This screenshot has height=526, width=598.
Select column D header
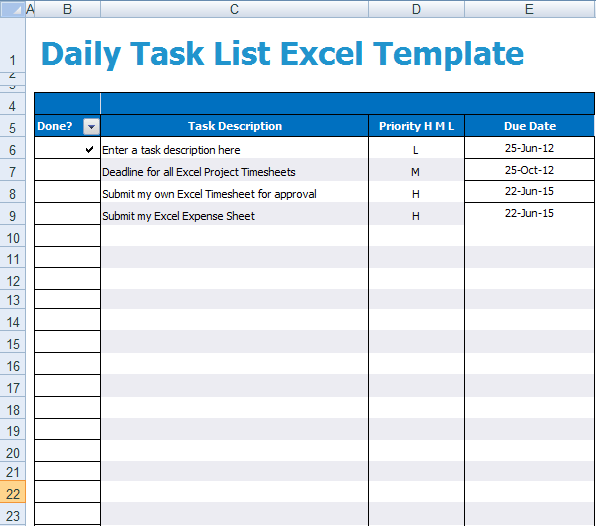point(416,9)
